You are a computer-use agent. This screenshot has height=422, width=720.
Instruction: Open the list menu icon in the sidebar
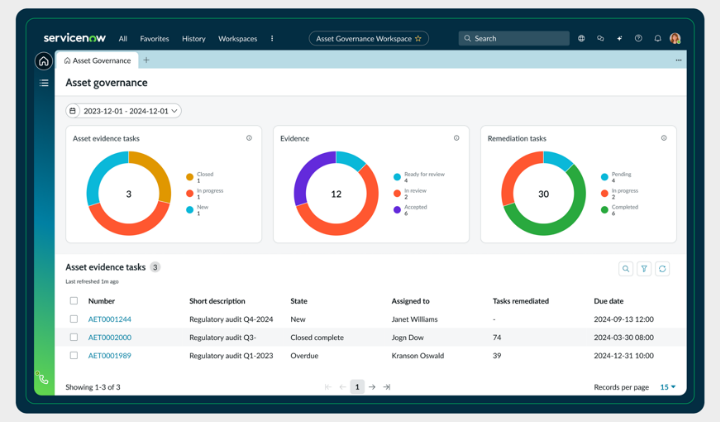(43, 83)
